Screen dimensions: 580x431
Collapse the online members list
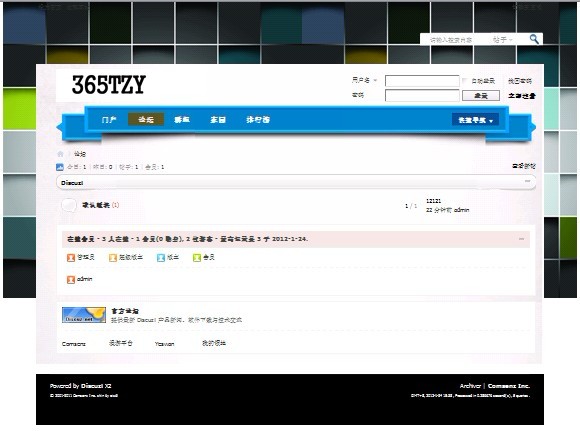pos(521,239)
